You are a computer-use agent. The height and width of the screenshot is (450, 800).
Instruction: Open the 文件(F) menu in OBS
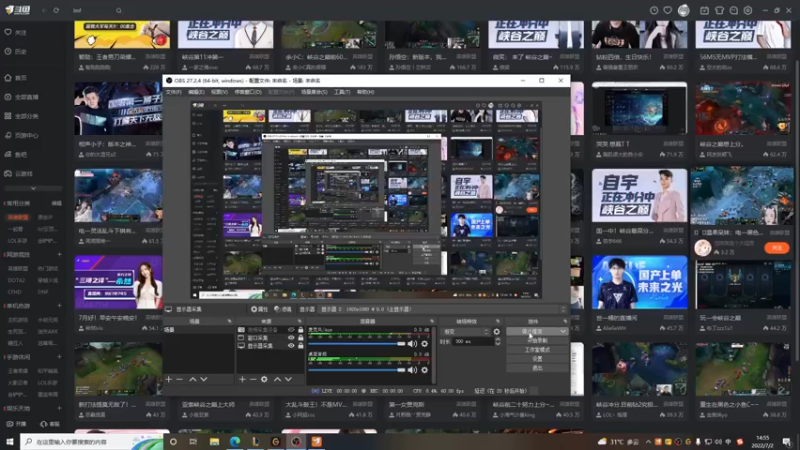click(173, 92)
